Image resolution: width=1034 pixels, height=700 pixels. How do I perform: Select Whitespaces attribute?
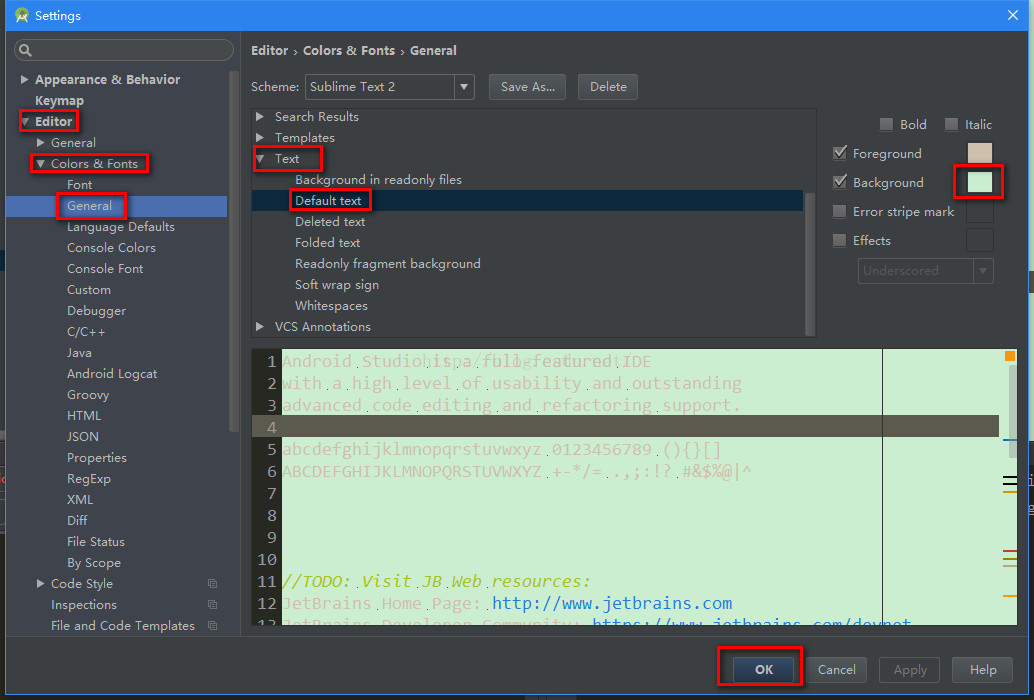tap(331, 306)
